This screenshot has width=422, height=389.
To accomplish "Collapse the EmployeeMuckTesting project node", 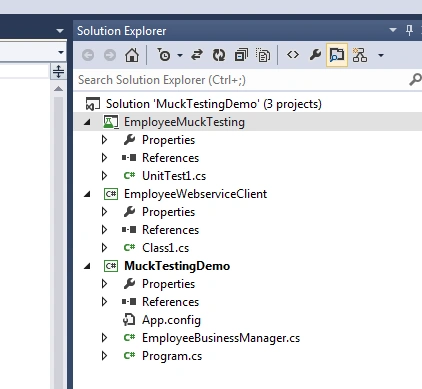I will pos(87,122).
